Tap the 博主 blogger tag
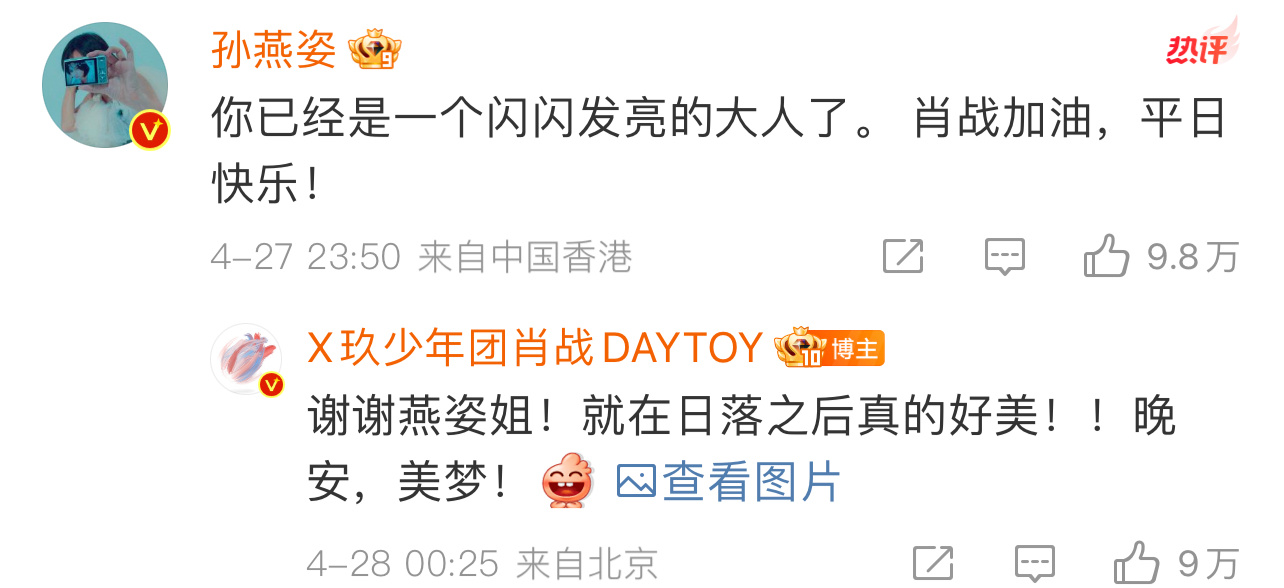Viewport: 1284px width, 588px height. click(x=853, y=348)
